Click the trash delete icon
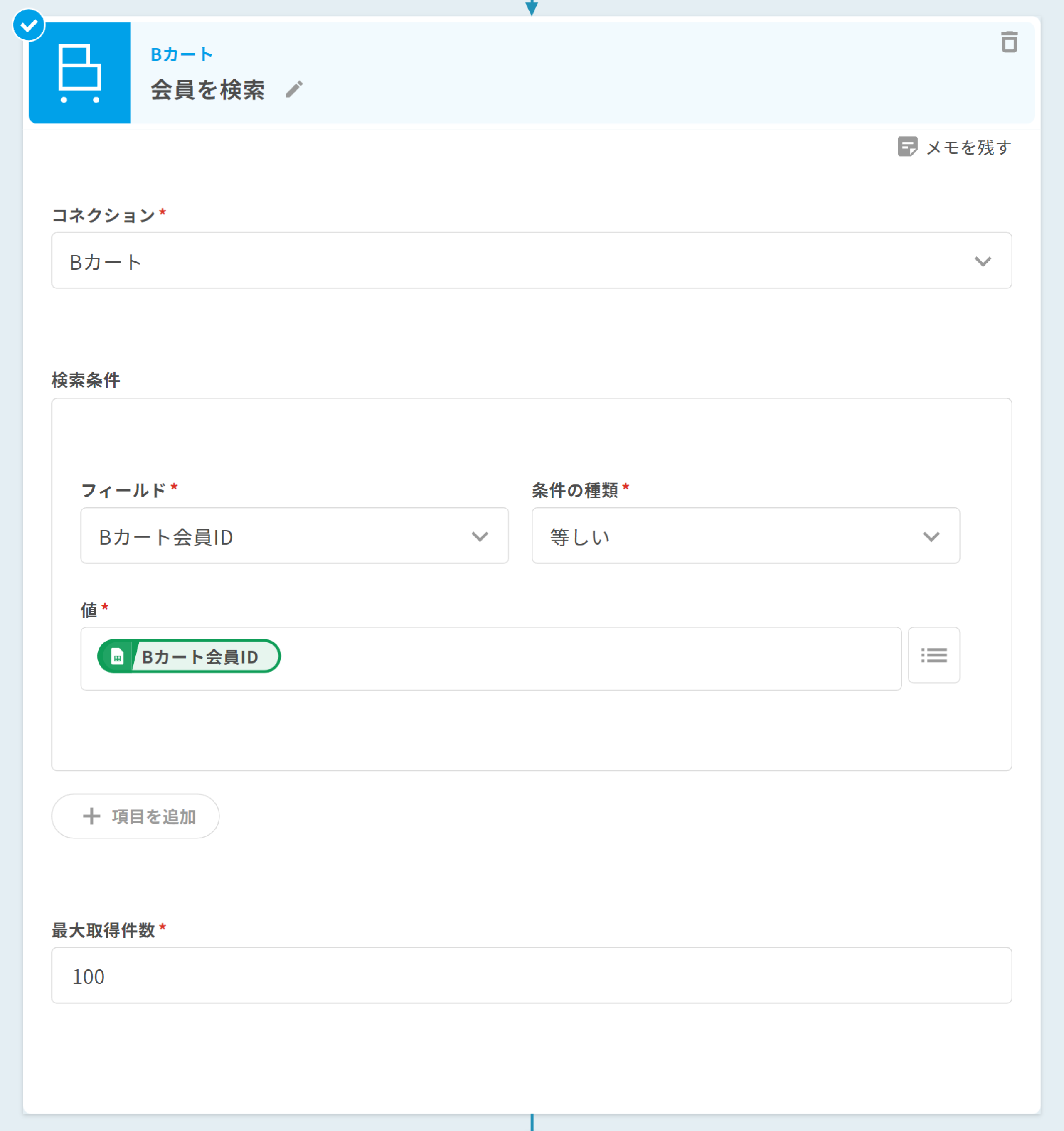Viewport: 1064px width, 1131px height. click(x=1009, y=43)
